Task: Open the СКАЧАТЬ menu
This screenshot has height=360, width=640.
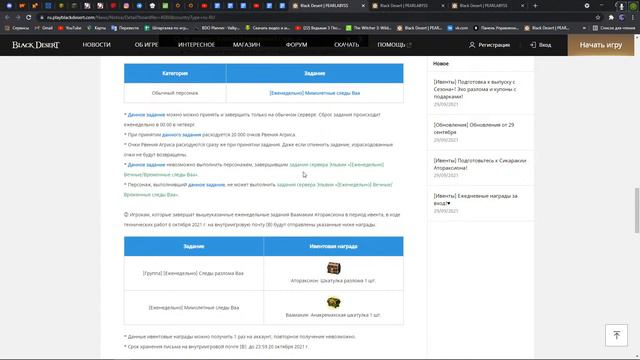Action: pyautogui.click(x=347, y=45)
